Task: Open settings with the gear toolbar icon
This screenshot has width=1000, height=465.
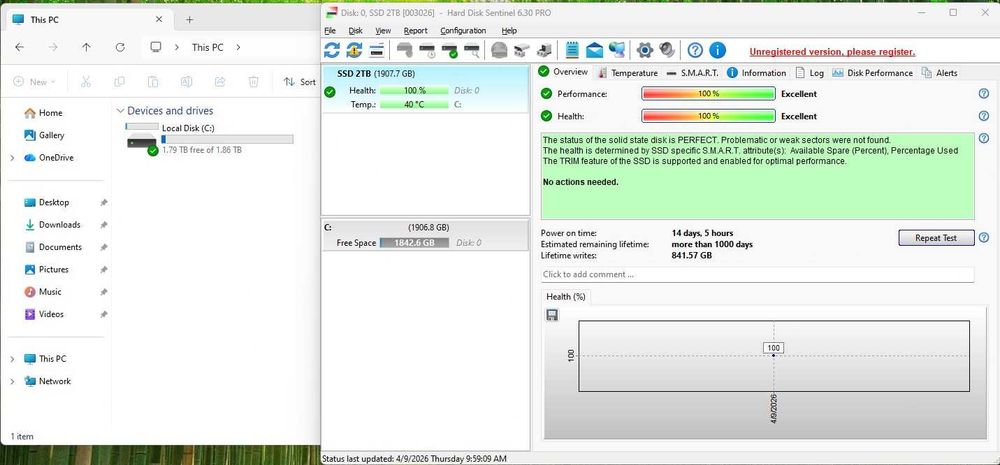Action: pyautogui.click(x=645, y=50)
